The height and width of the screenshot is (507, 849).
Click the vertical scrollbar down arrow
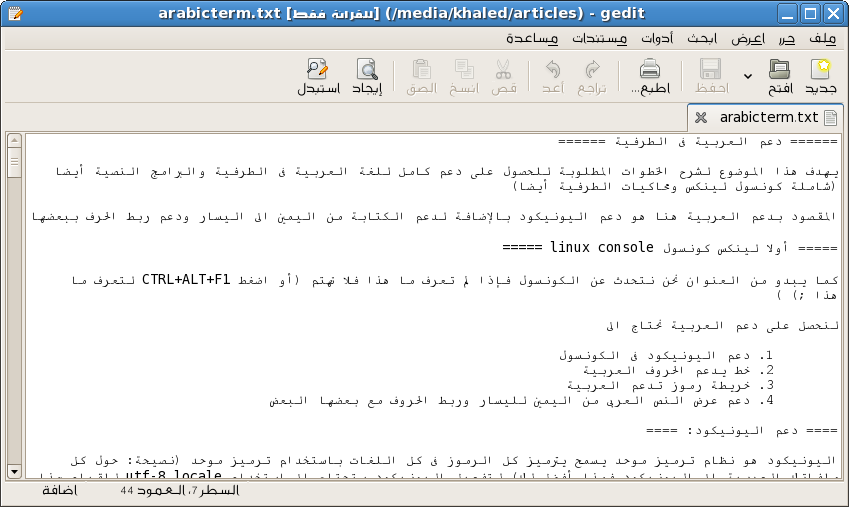click(x=14, y=470)
